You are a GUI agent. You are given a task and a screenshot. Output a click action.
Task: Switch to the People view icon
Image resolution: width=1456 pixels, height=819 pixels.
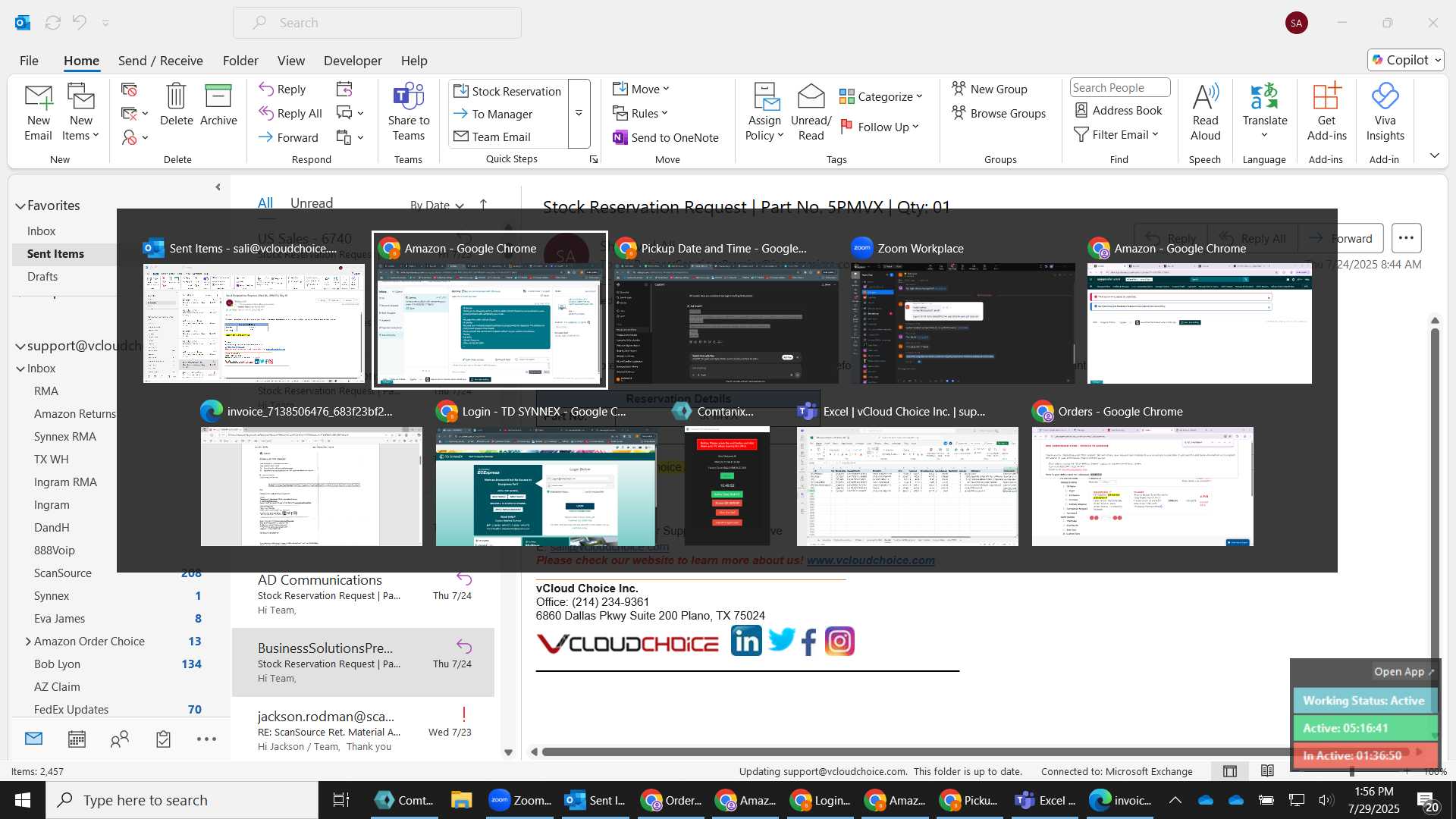pos(120,739)
